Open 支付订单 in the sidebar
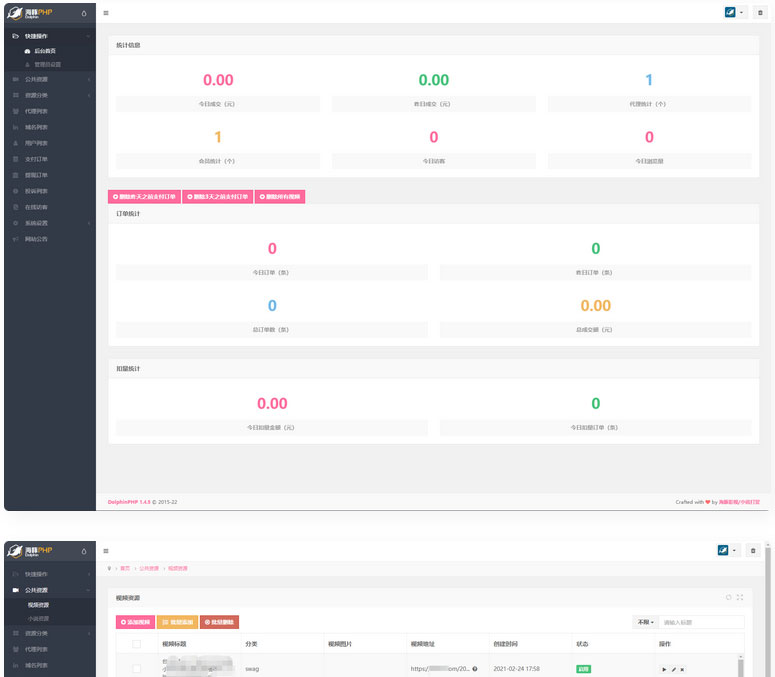Screen dimensions: 775x677 [x=37, y=159]
